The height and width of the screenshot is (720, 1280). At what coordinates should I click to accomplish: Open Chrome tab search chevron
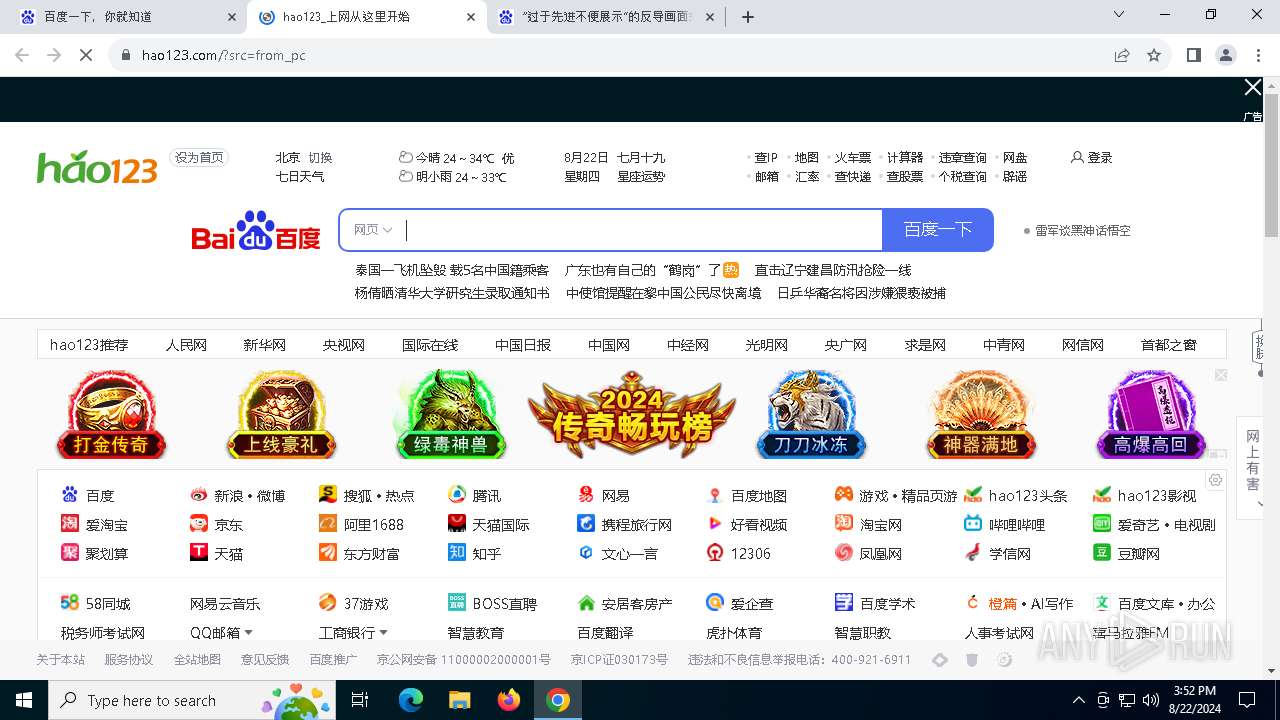click(1119, 15)
